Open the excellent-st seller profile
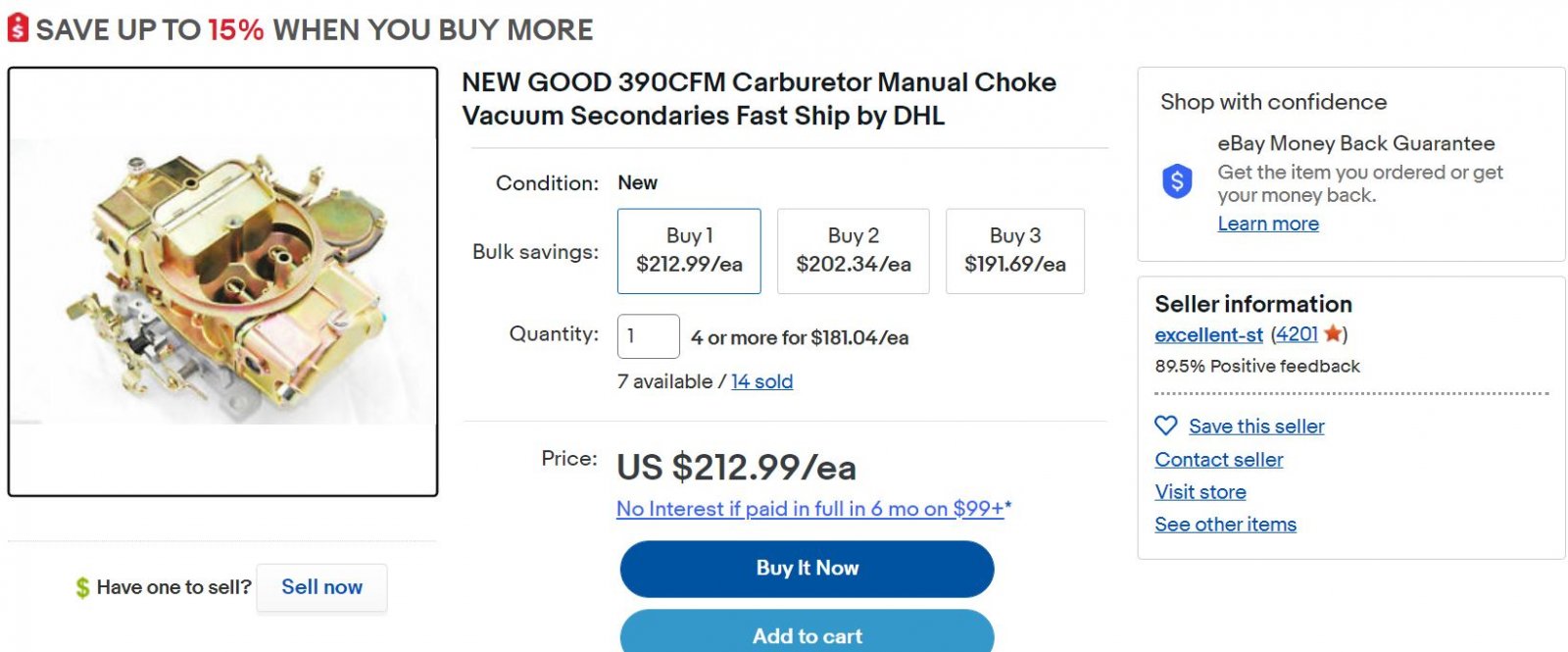1568x652 pixels. [x=1208, y=334]
